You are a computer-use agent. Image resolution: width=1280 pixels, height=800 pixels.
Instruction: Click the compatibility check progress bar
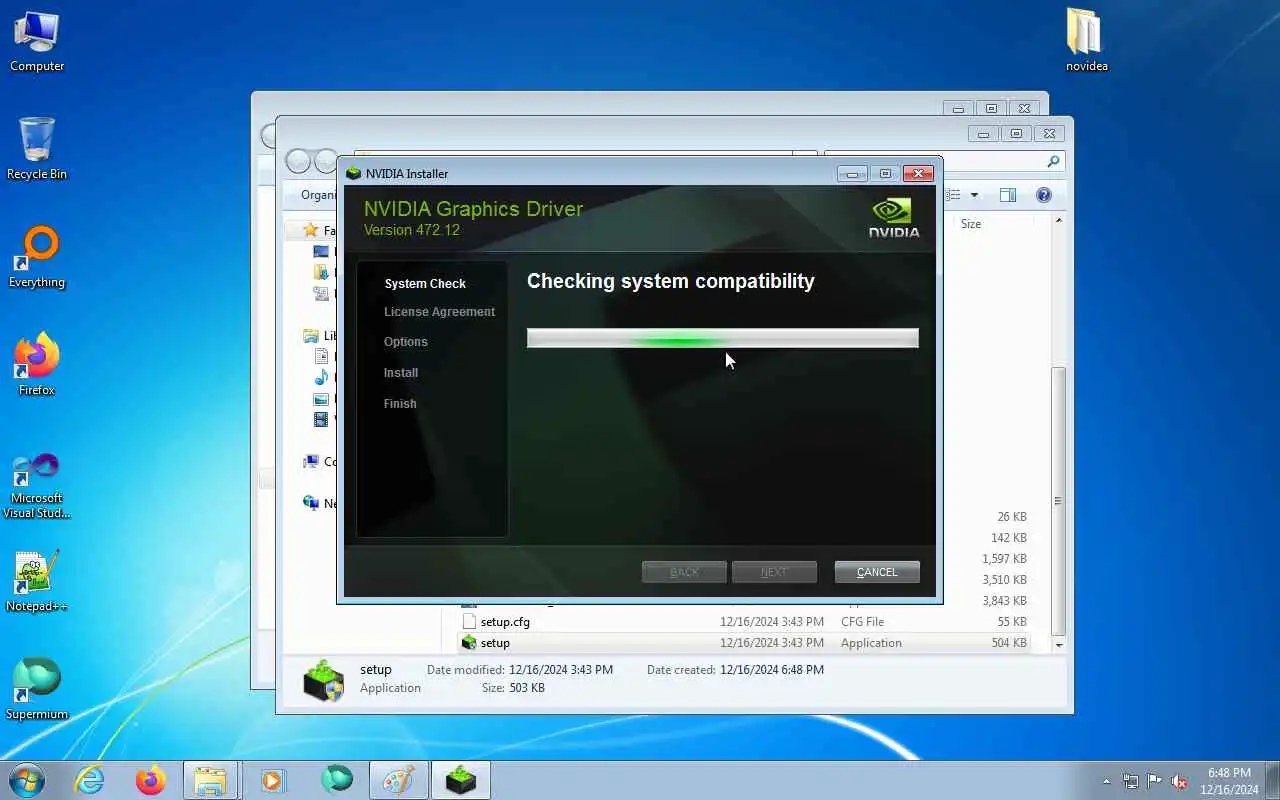pyautogui.click(x=722, y=339)
